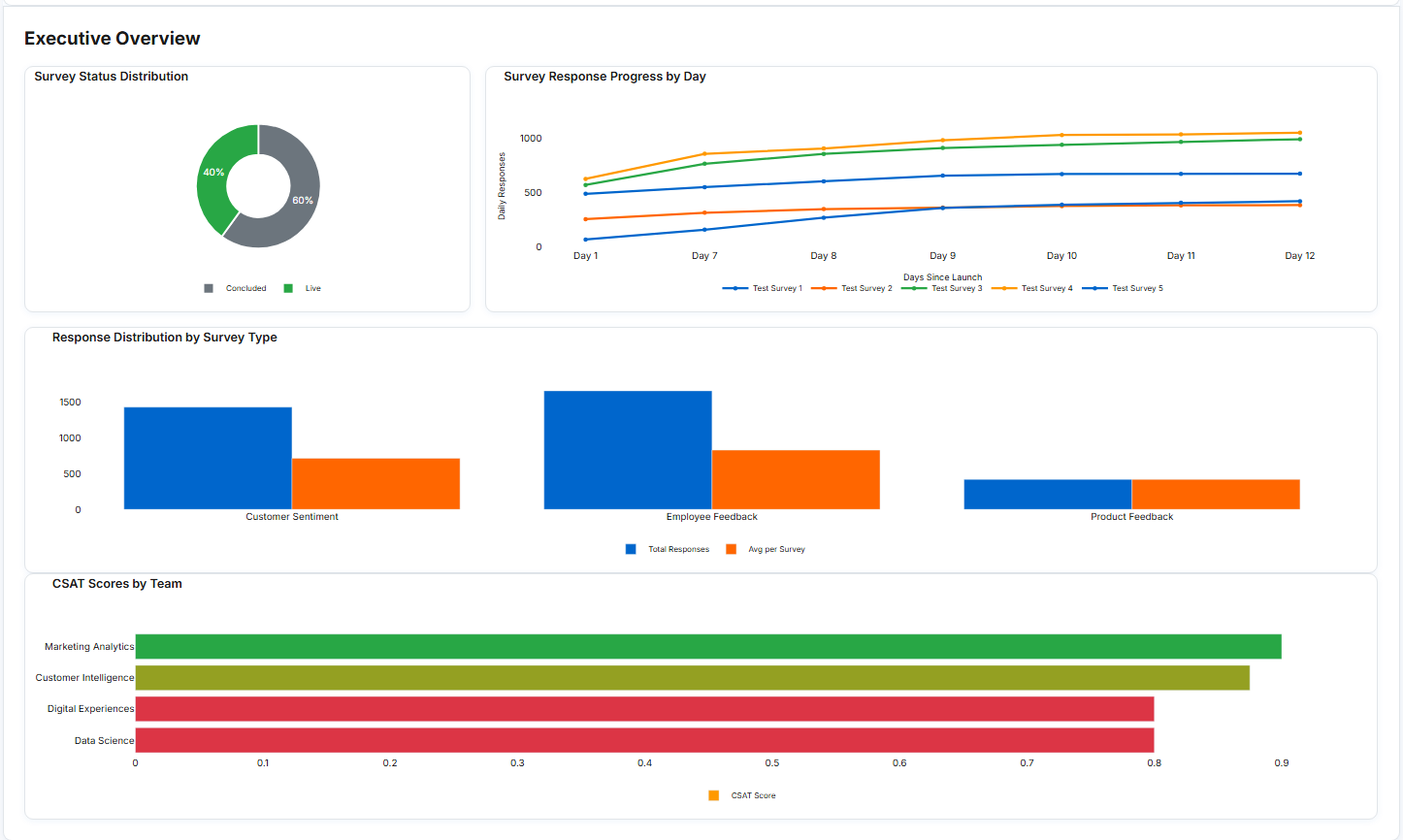1403x840 pixels.
Task: Click the top yellow line's data point at Day 1
Action: [x=586, y=179]
